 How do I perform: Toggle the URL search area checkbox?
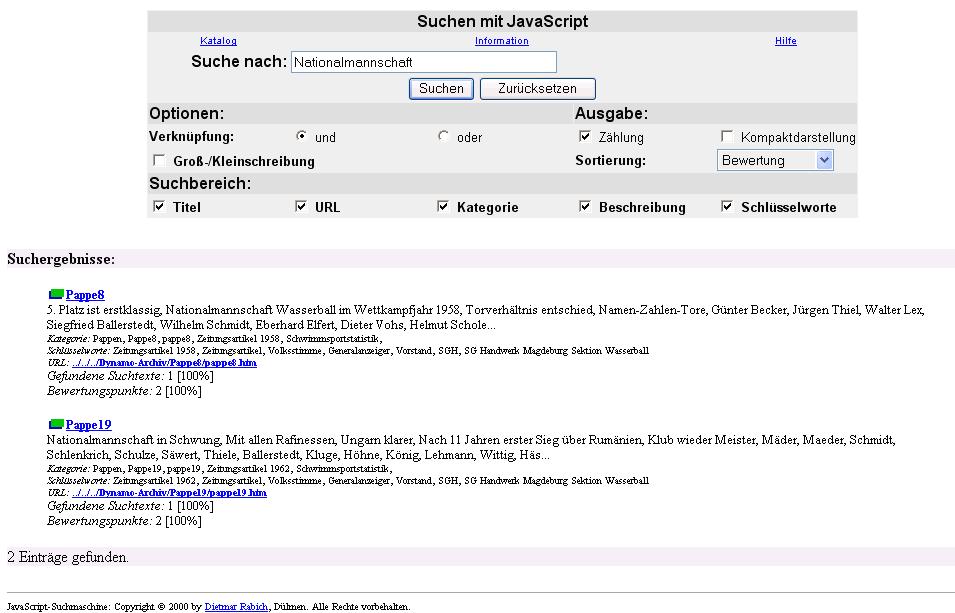301,207
